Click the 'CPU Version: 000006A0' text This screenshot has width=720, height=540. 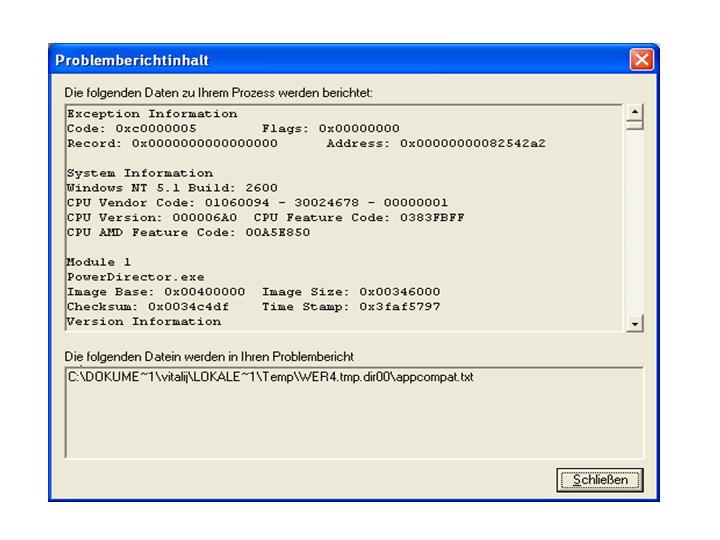(152, 217)
